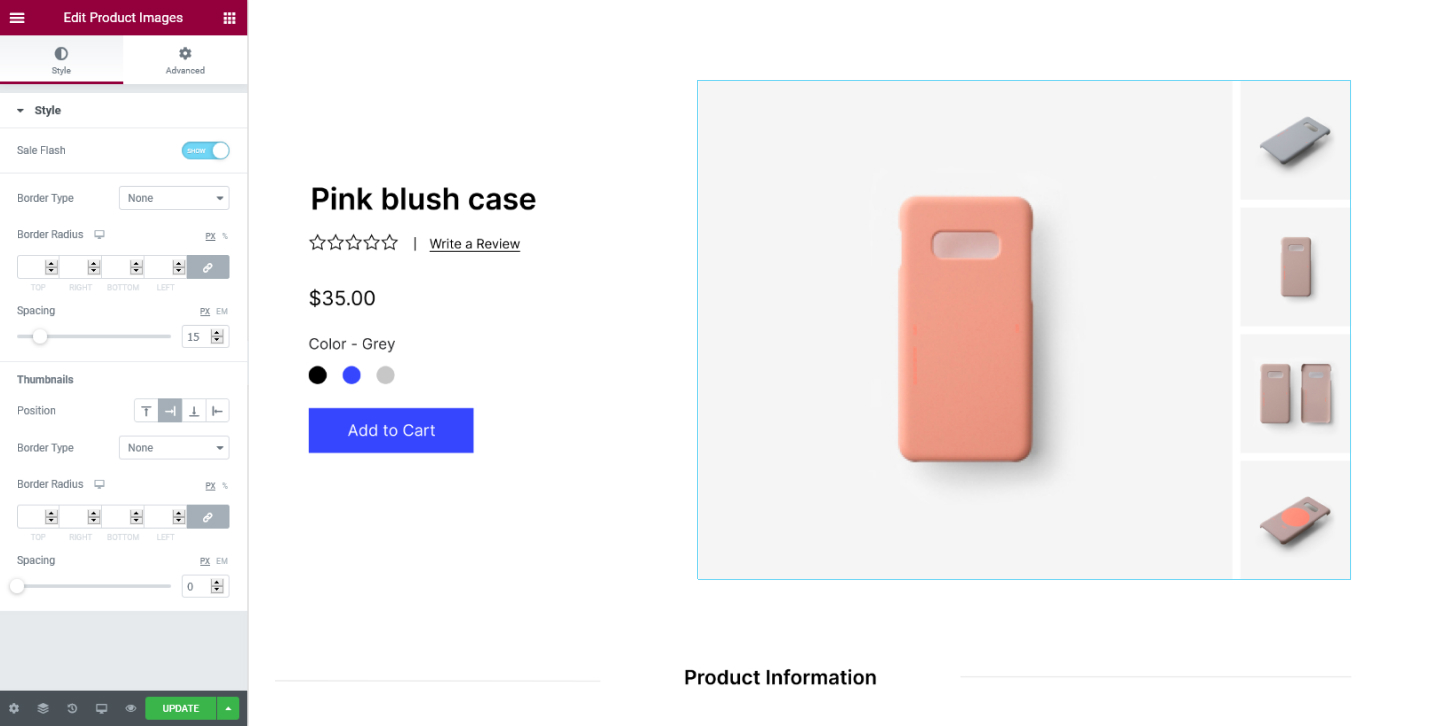Click the Preview Changes eye icon

click(130, 708)
